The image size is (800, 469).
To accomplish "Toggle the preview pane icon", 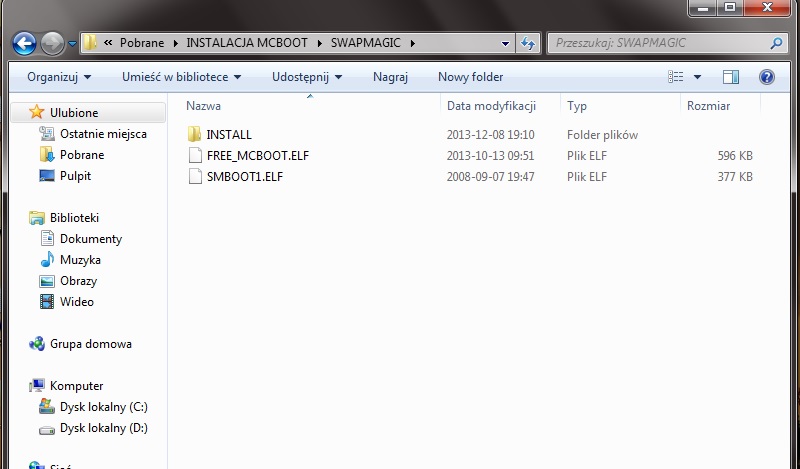I will [731, 77].
